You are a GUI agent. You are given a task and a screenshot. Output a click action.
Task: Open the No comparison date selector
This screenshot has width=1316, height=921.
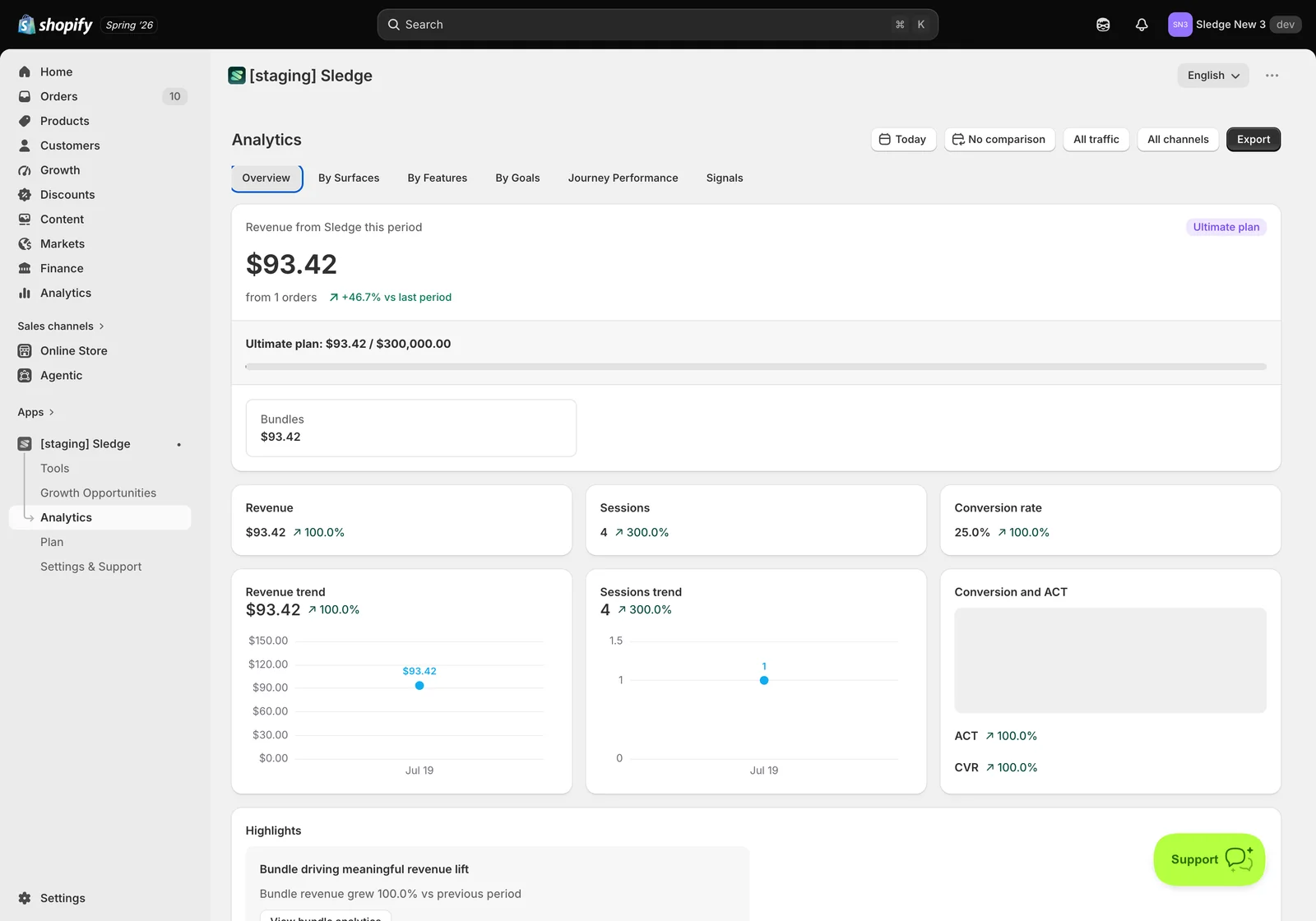999,140
